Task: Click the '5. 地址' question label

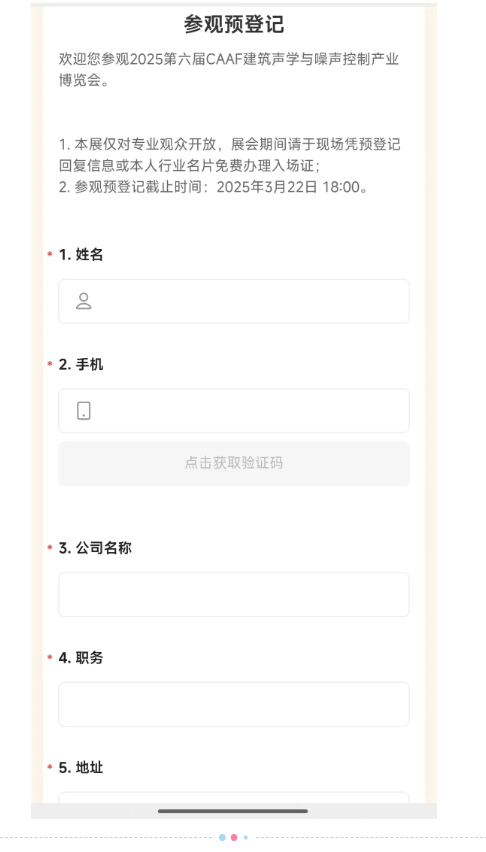Action: click(81, 768)
